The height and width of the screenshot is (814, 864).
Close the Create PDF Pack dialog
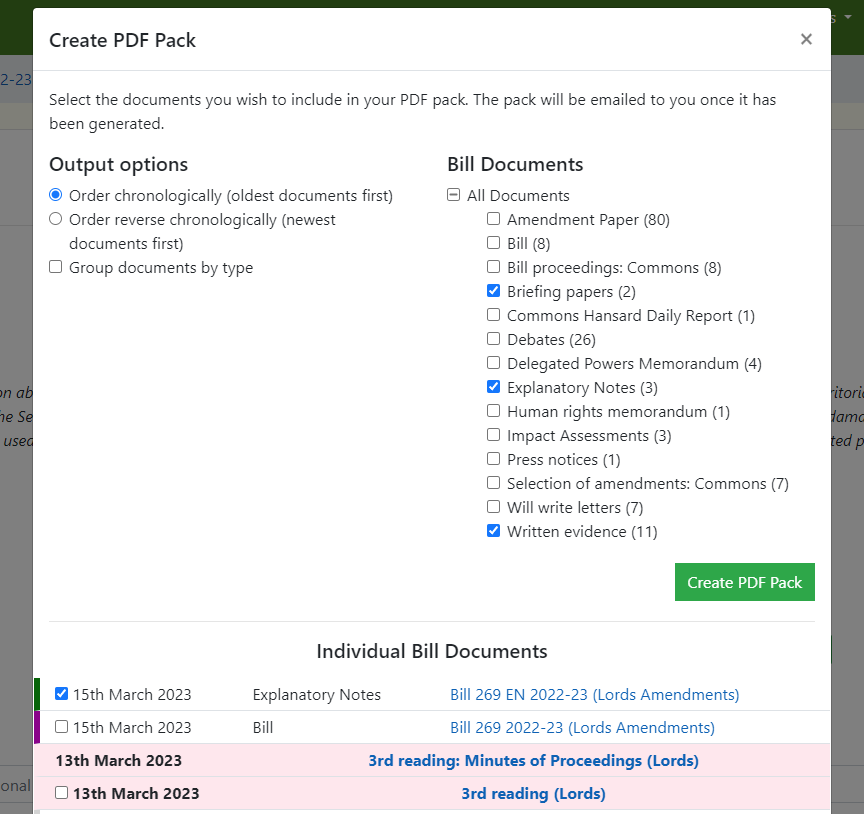tap(806, 39)
